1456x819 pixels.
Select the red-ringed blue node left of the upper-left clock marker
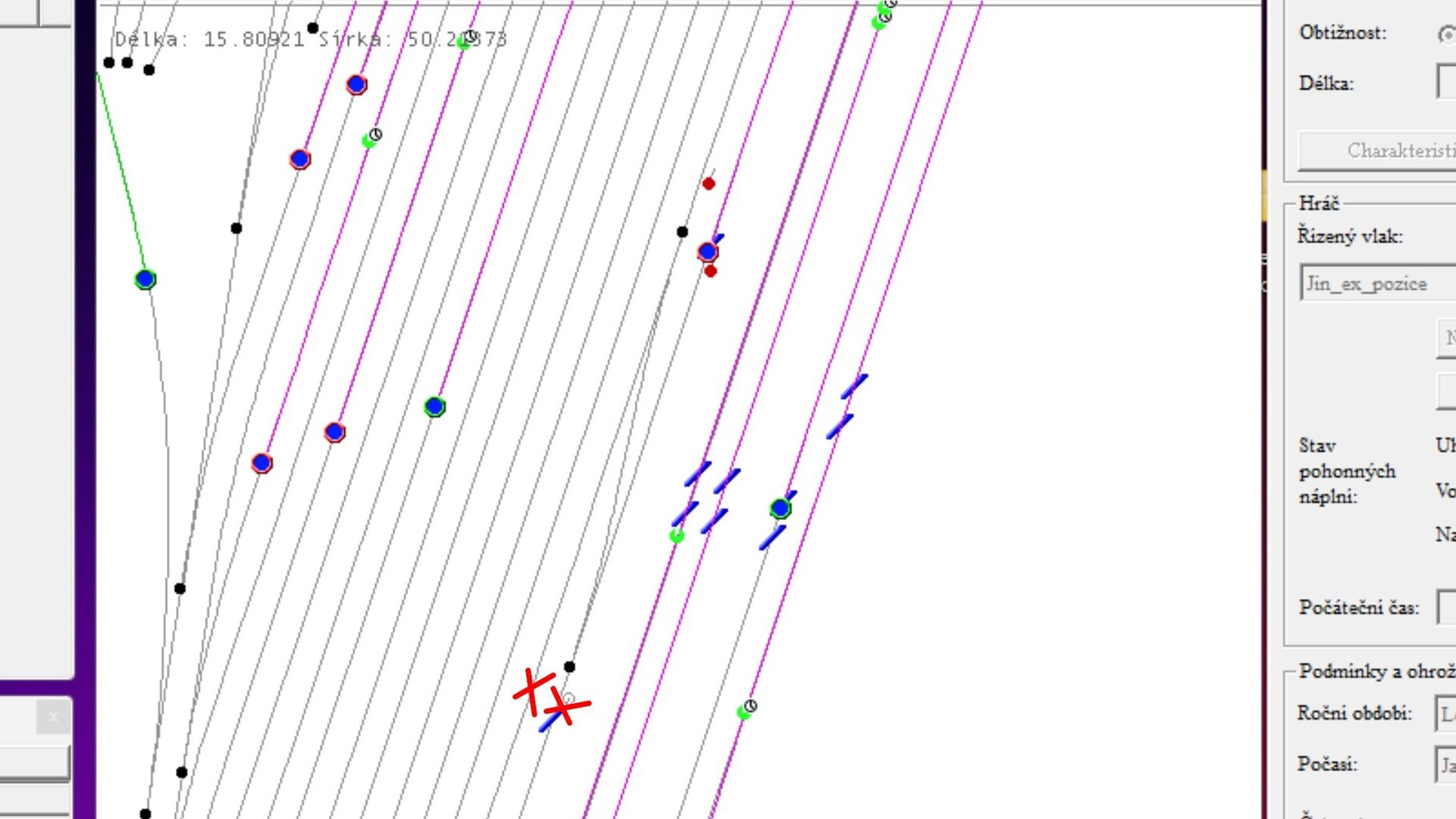click(x=300, y=159)
